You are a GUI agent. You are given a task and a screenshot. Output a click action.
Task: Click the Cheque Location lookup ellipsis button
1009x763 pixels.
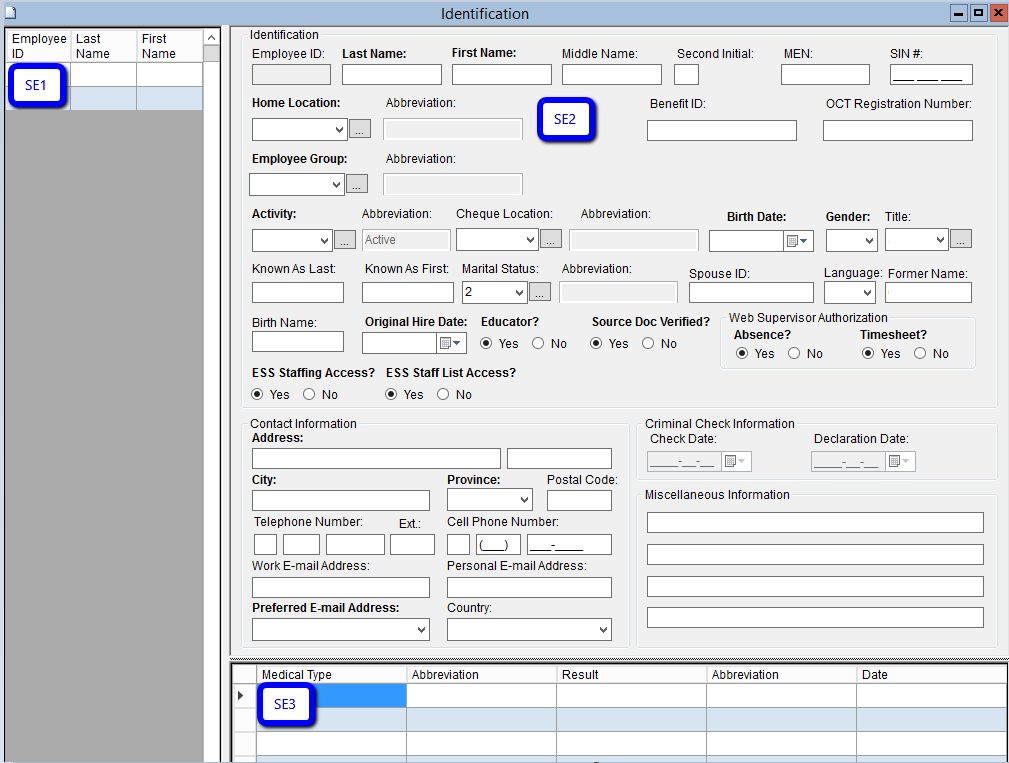(551, 239)
